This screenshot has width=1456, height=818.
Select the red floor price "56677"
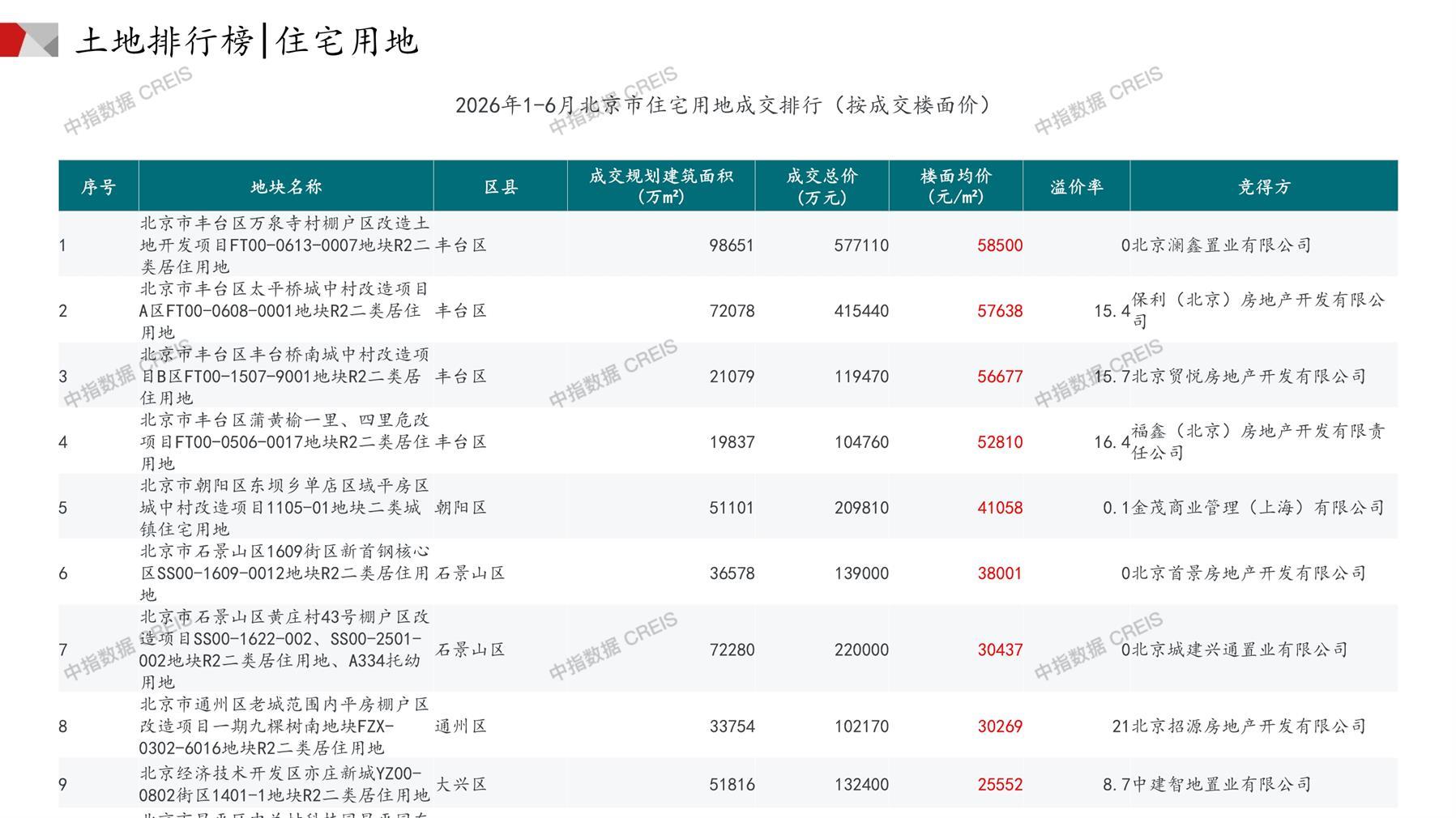coord(1000,377)
